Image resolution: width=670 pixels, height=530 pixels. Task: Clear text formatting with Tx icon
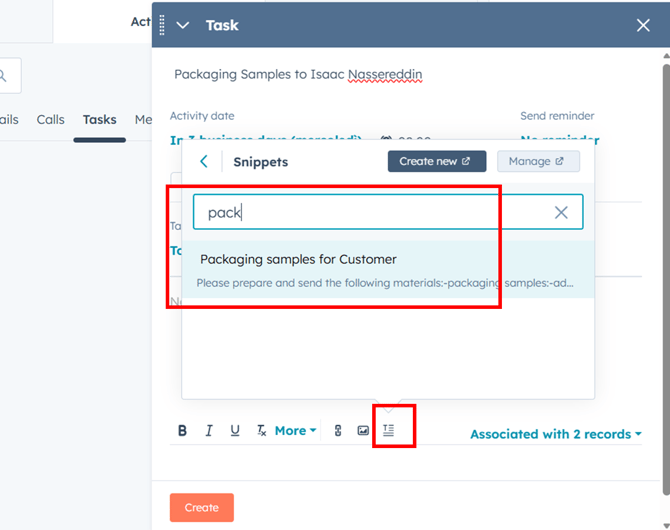coord(261,431)
